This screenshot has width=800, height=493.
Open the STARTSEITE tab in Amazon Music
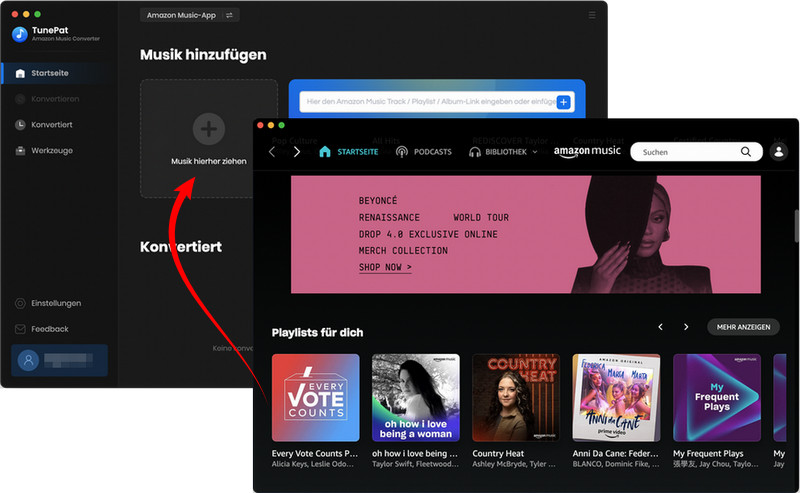pos(348,152)
